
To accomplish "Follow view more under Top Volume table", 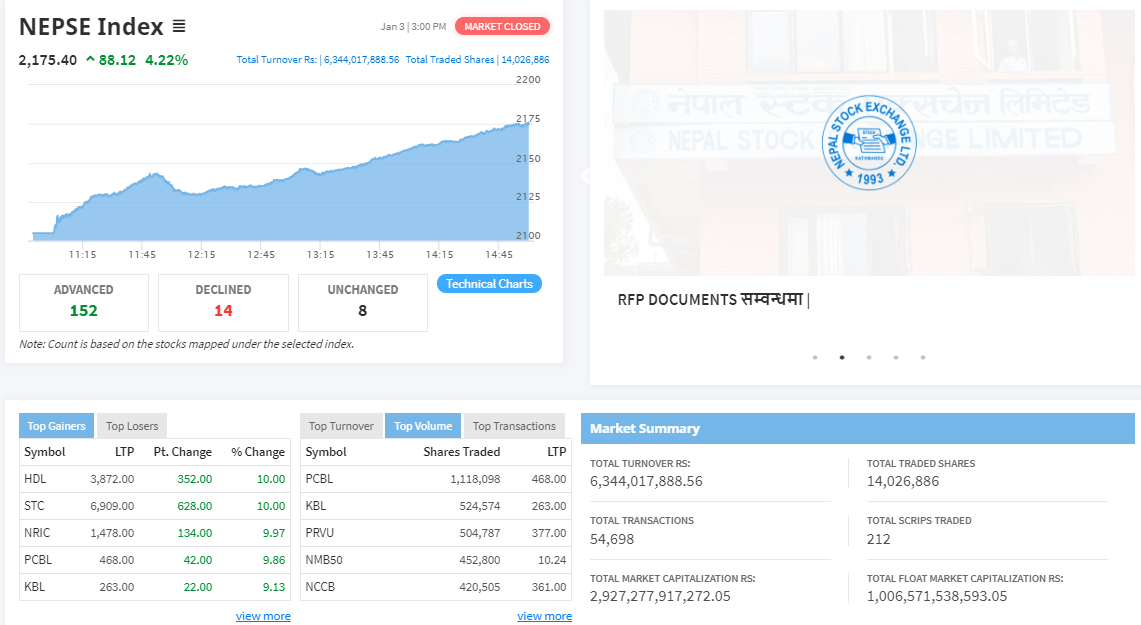I will [544, 616].
